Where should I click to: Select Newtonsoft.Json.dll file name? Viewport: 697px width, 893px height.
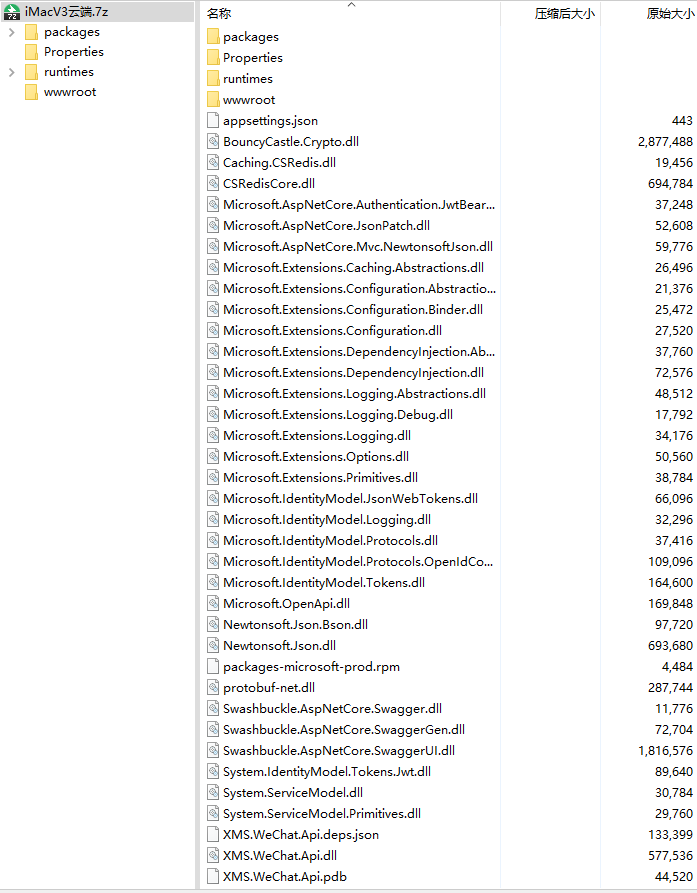(280, 646)
